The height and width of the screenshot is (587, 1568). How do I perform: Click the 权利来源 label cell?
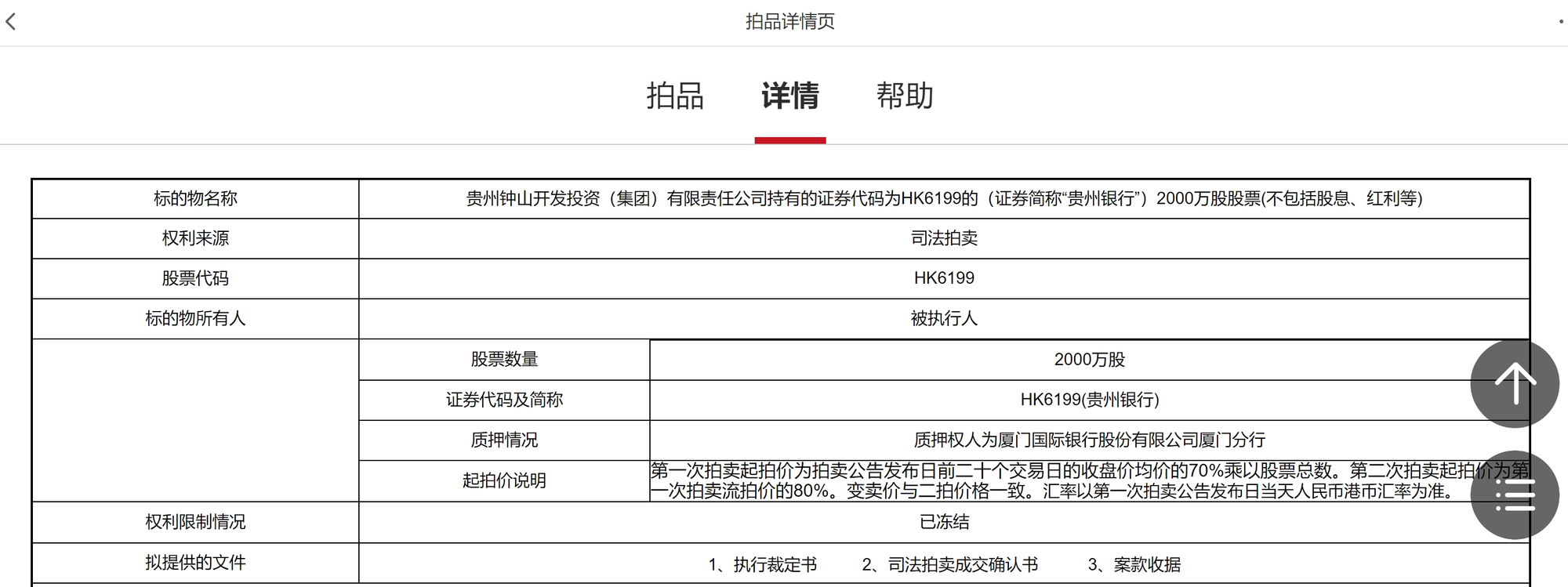[x=195, y=238]
